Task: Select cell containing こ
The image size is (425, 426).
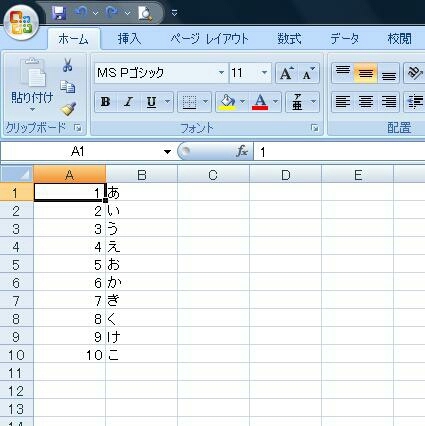Action: click(142, 354)
